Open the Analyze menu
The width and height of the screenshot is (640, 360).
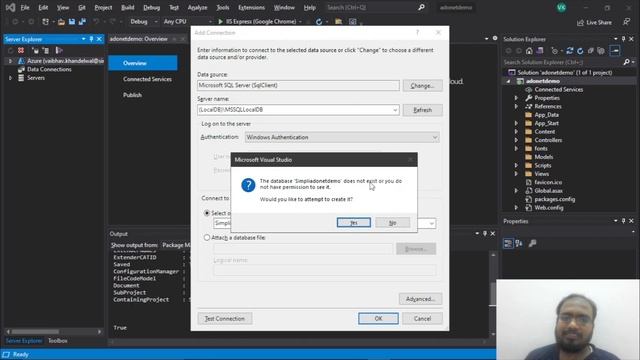coord(197,7)
